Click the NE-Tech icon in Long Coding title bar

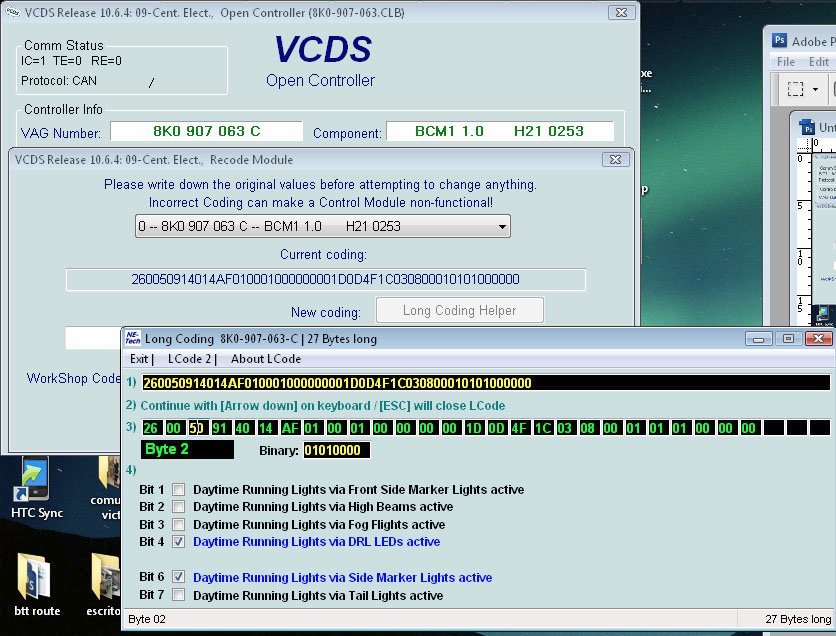click(x=133, y=338)
